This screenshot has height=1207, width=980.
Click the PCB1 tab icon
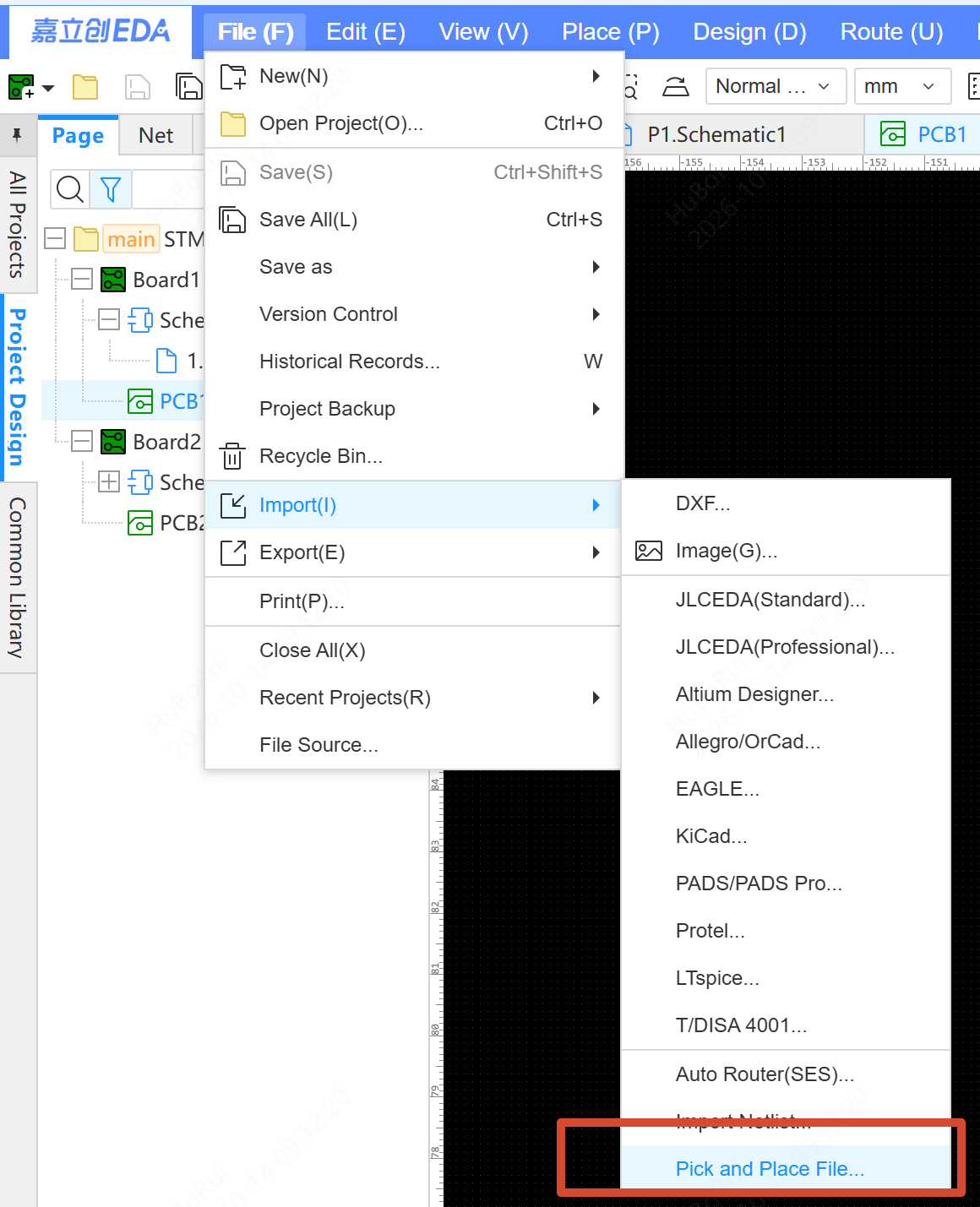[x=893, y=134]
